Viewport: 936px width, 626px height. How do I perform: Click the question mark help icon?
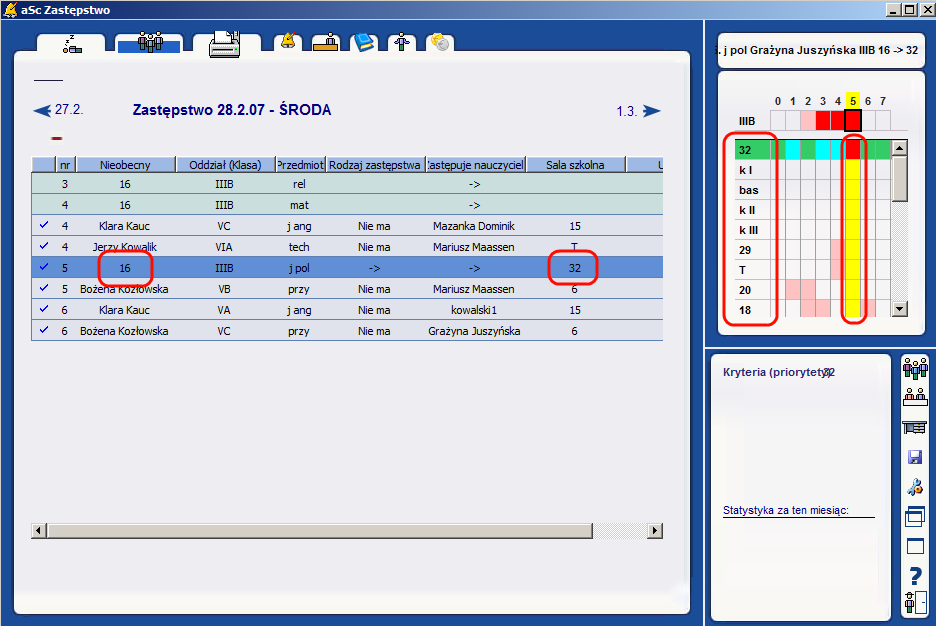click(x=914, y=576)
